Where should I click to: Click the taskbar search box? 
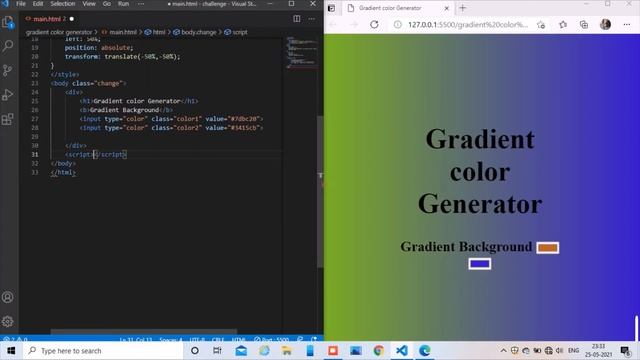pyautogui.click(x=103, y=351)
